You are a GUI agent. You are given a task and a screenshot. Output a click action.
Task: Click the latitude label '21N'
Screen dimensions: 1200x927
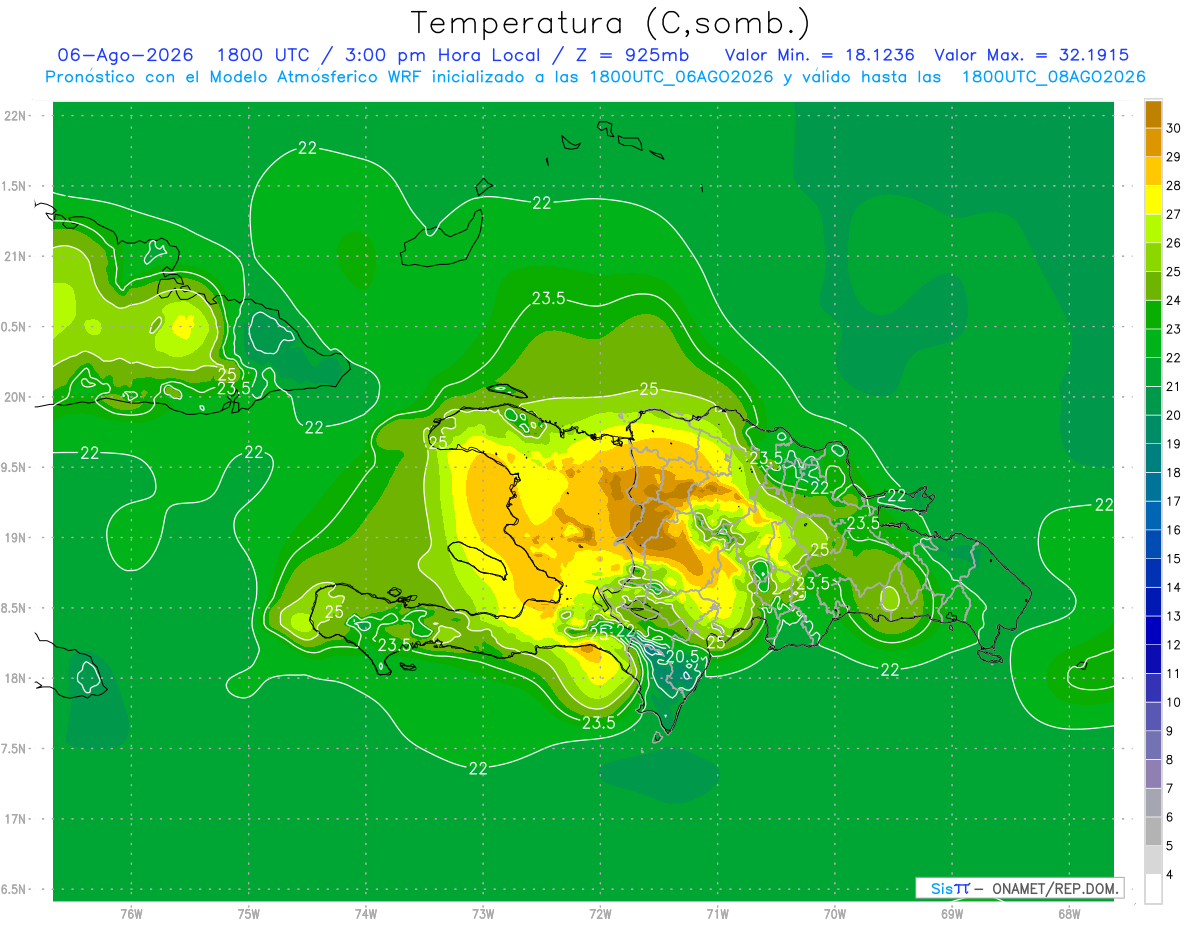(x=16, y=256)
